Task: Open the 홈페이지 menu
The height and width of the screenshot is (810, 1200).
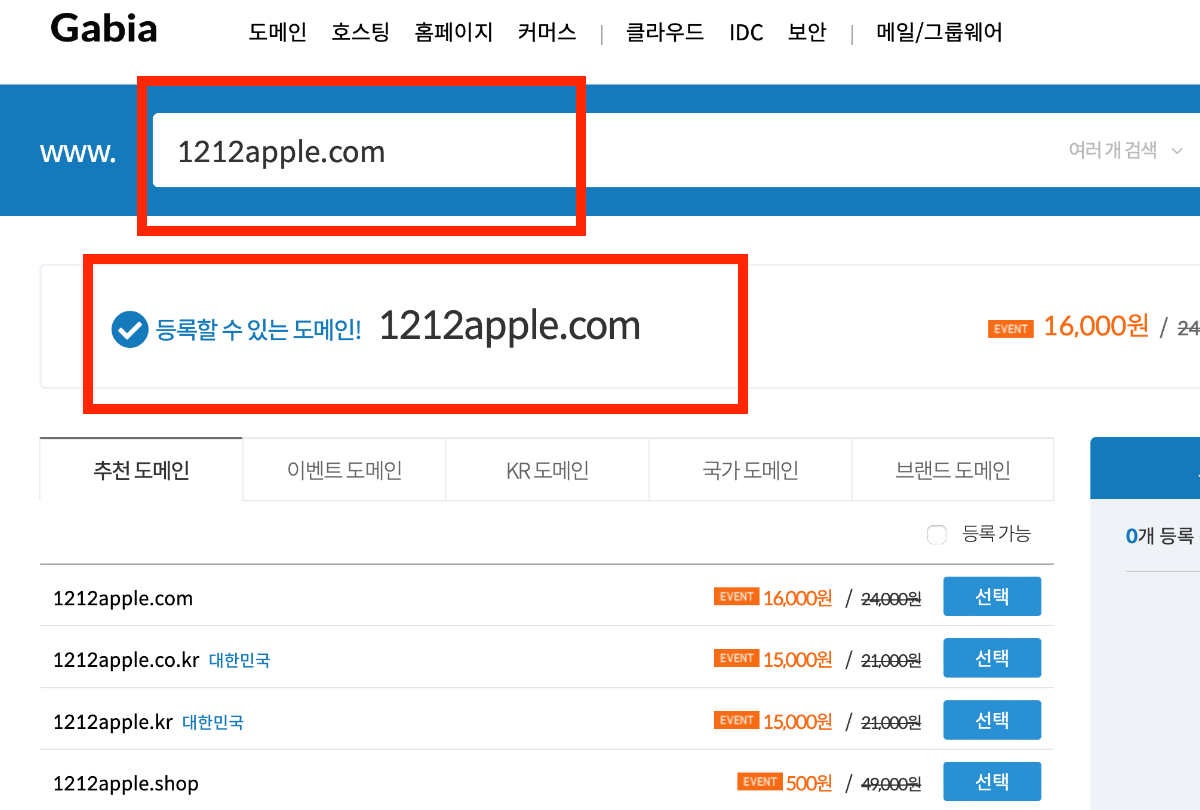Action: click(454, 33)
